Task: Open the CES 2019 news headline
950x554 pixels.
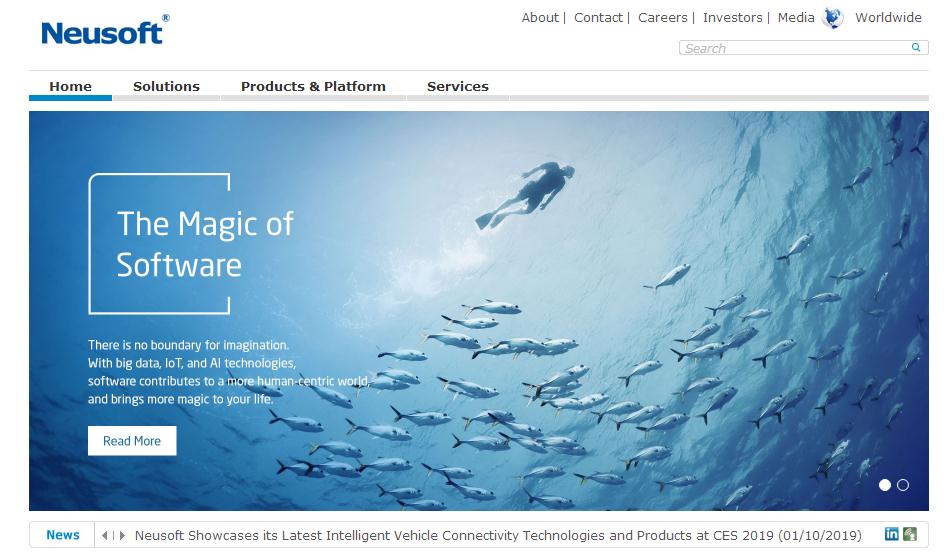Action: (x=498, y=535)
